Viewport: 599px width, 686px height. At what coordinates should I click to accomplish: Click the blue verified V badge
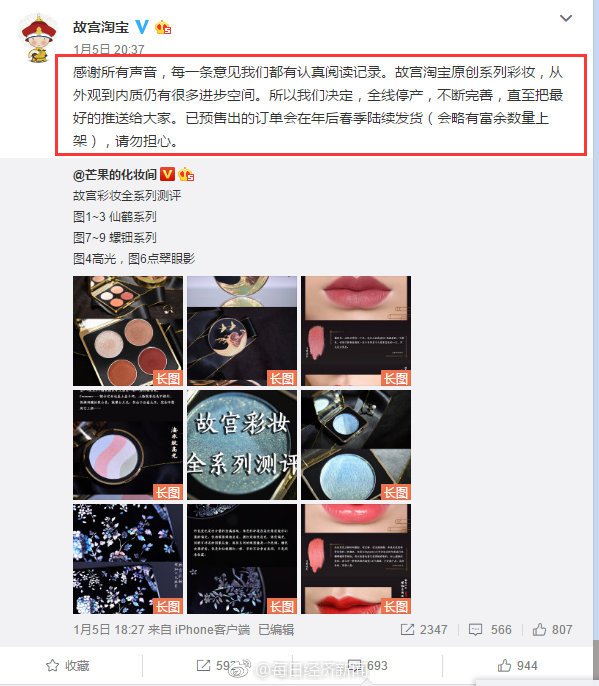pos(142,27)
